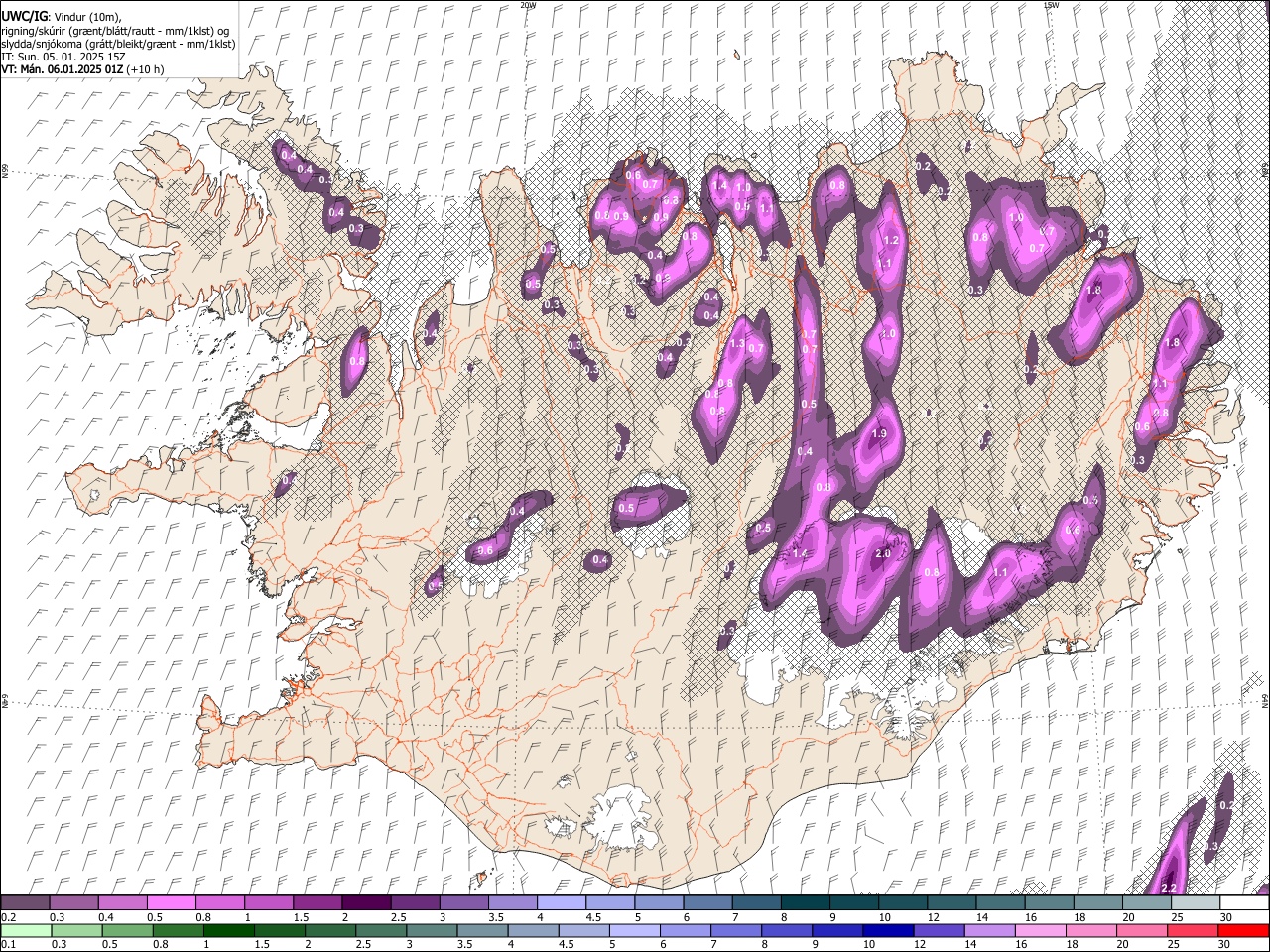Viewport: 1270px width, 952px height.
Task: Select the 2–2.5 darkest purple swatch, top scale
Action: coord(366,903)
